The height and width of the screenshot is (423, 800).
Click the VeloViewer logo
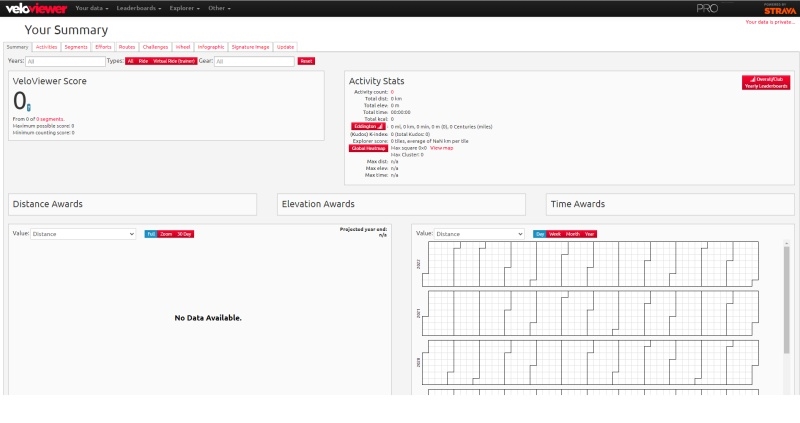click(36, 9)
